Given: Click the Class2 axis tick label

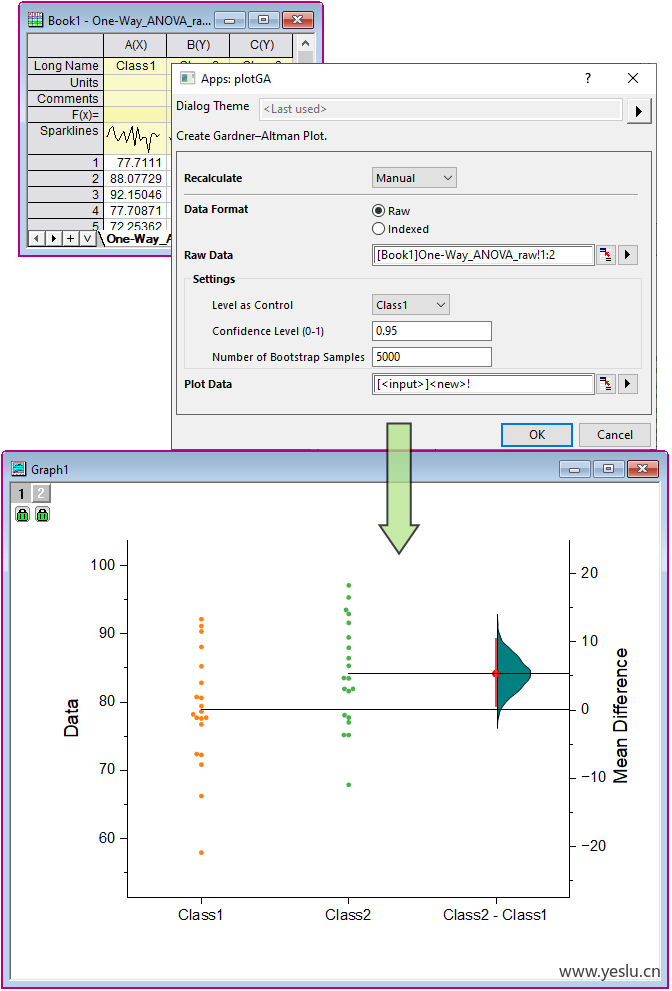Looking at the screenshot, I should pyautogui.click(x=348, y=915).
